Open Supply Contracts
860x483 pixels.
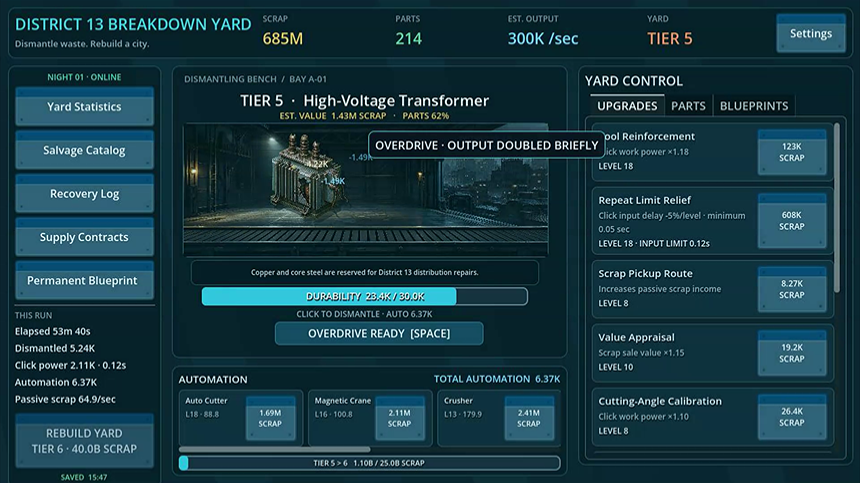coord(84,237)
